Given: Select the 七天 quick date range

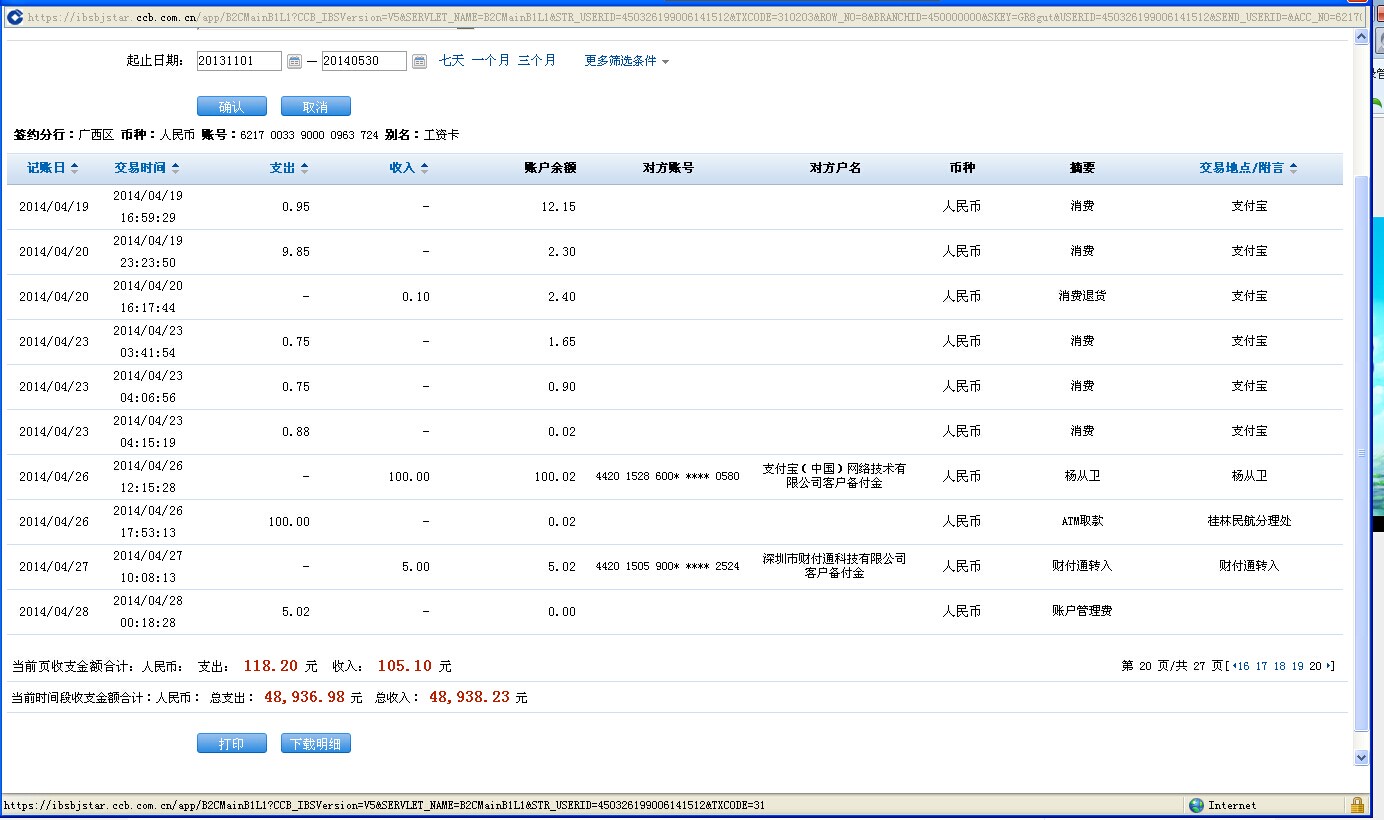Looking at the screenshot, I should coord(452,61).
